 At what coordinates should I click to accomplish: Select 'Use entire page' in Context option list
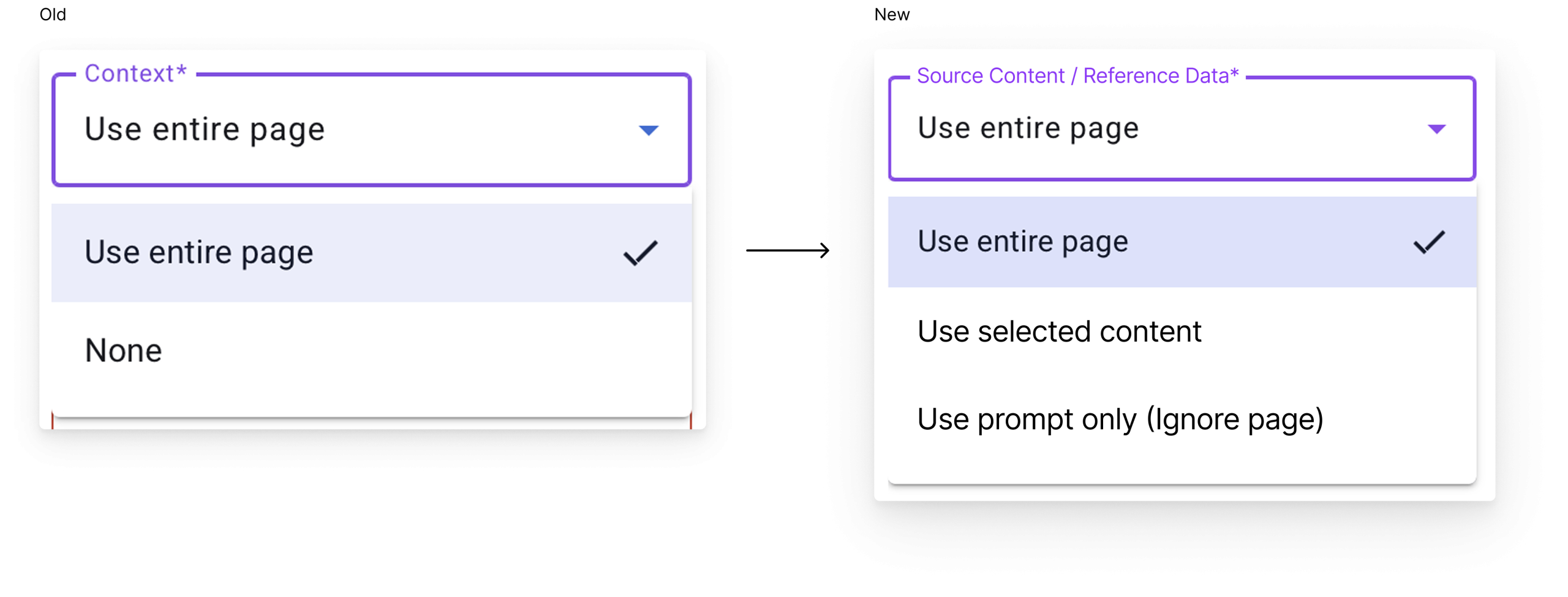[x=199, y=252]
